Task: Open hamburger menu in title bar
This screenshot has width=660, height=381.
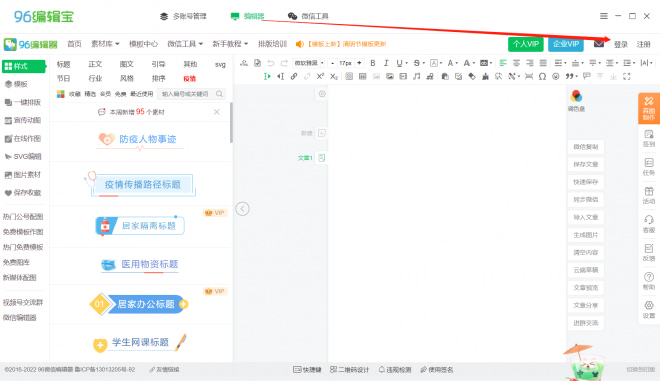Action: tap(604, 16)
